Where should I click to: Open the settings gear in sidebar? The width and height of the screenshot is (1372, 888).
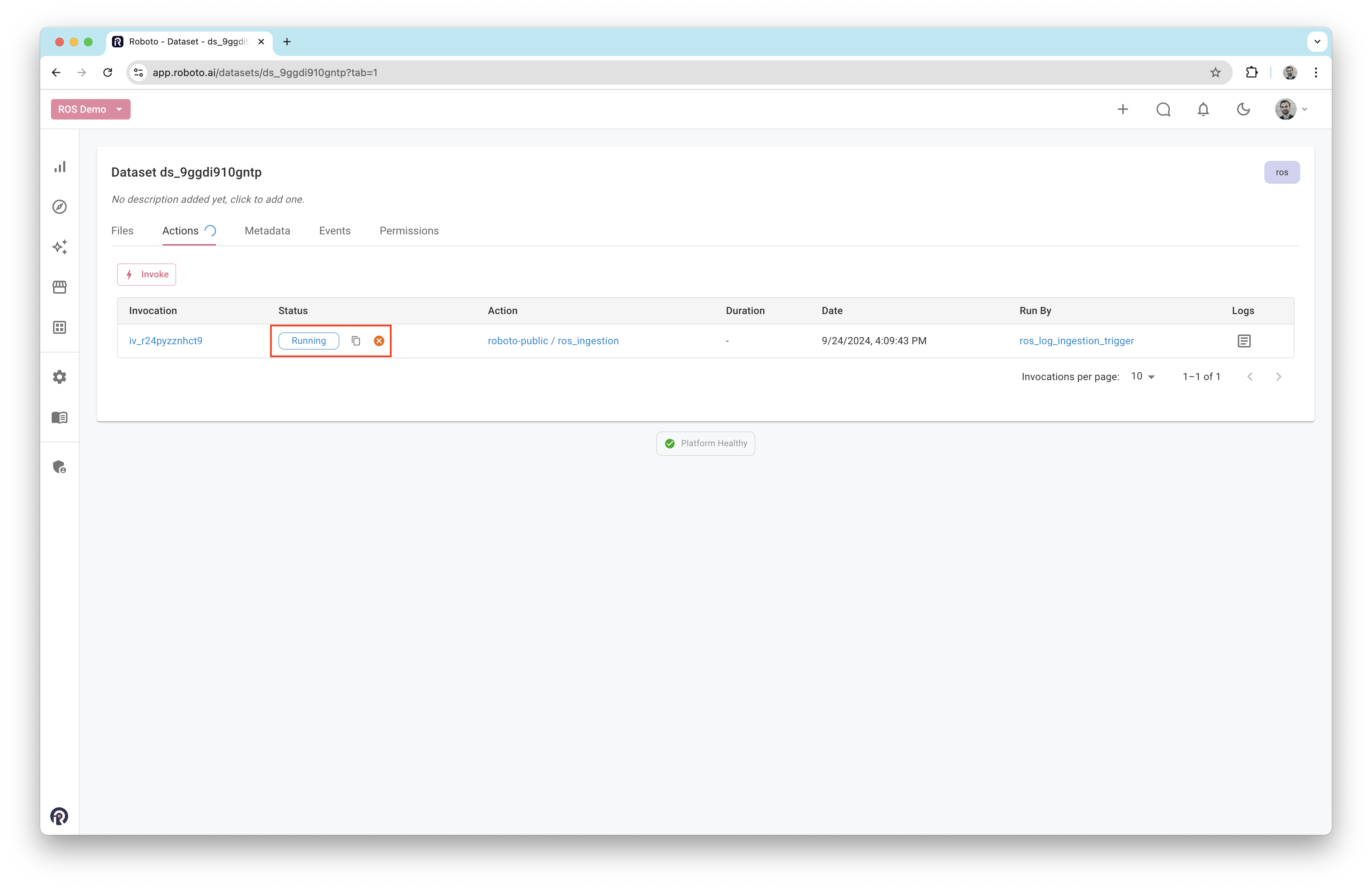[60, 377]
